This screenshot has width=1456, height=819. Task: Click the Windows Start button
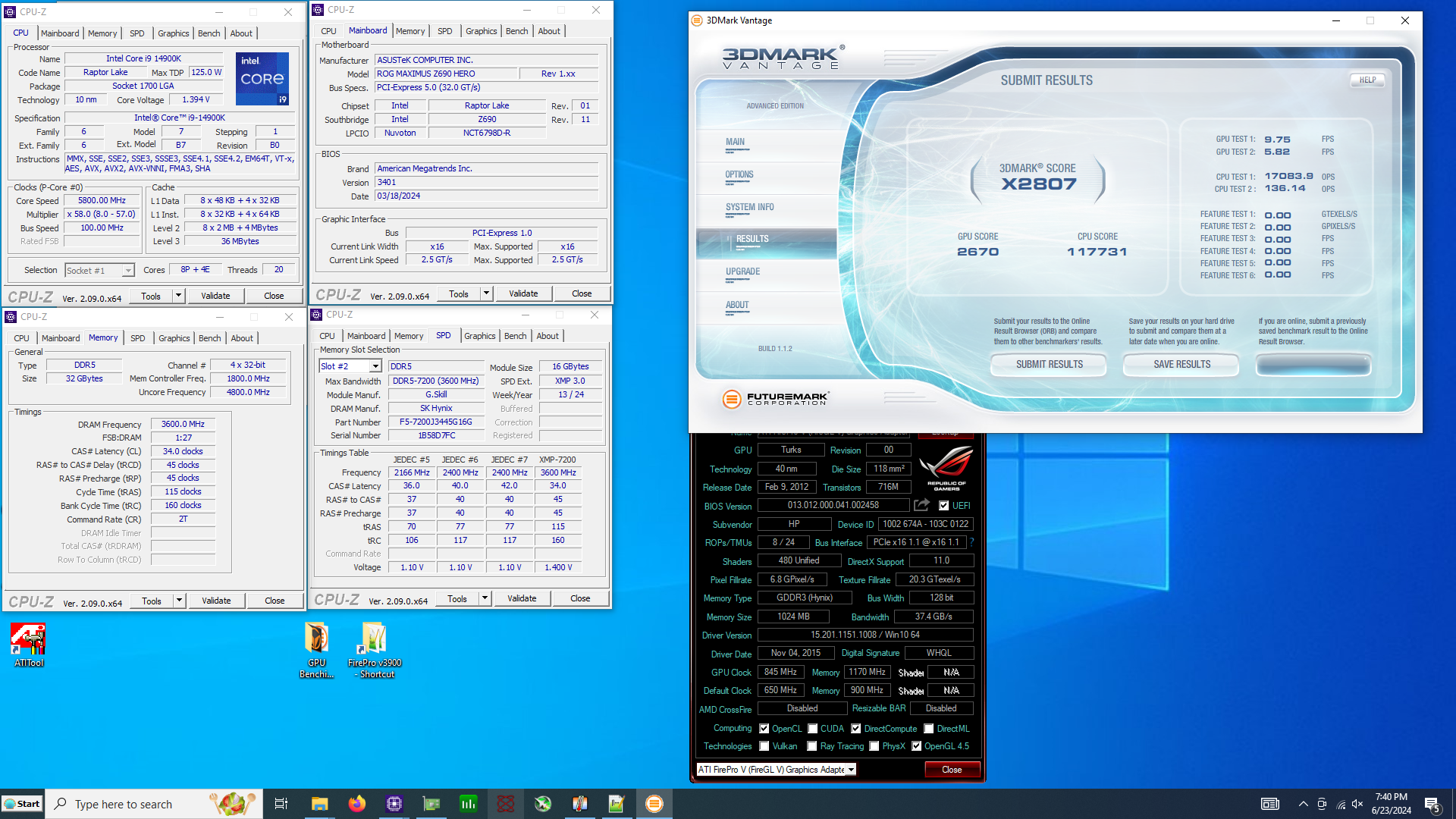point(23,804)
